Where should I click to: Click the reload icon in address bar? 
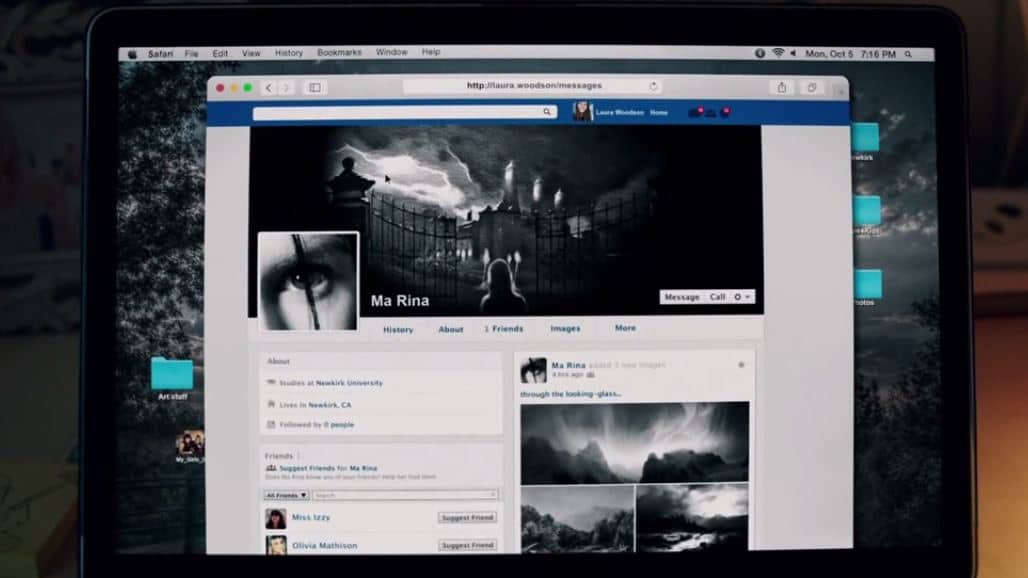click(x=653, y=86)
